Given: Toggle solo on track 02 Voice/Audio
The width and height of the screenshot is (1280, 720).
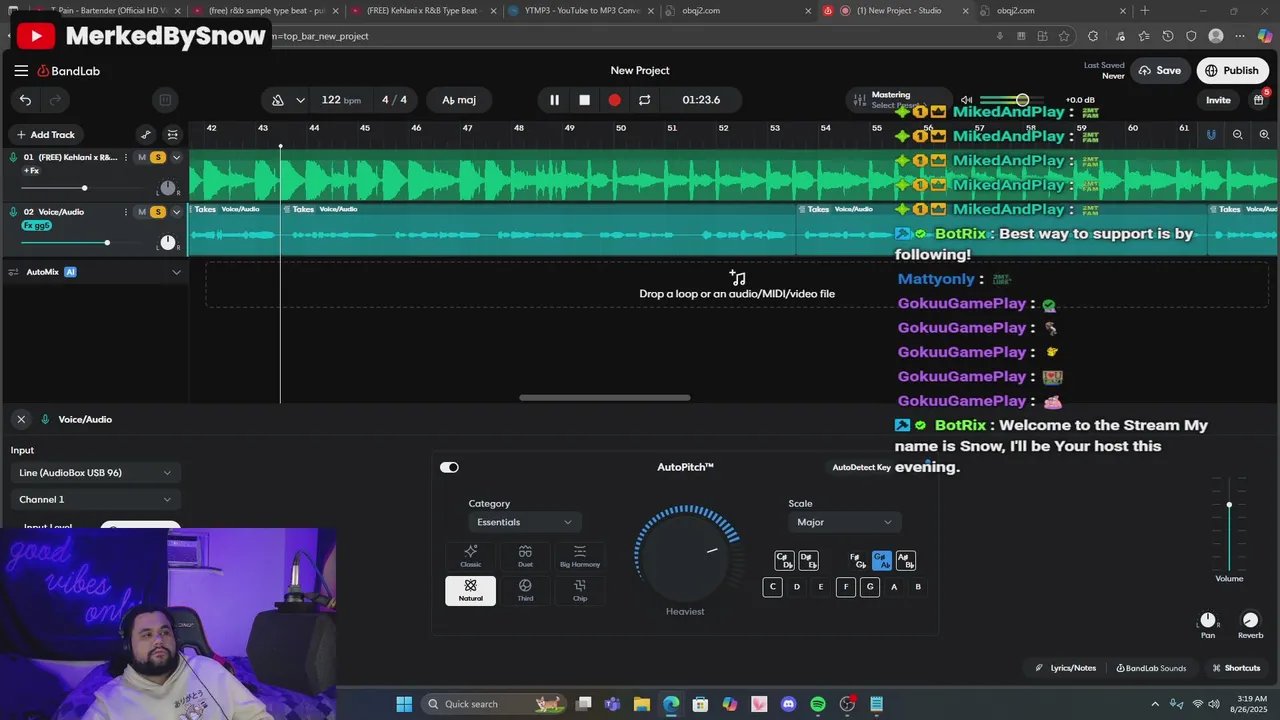Looking at the screenshot, I should tap(157, 212).
